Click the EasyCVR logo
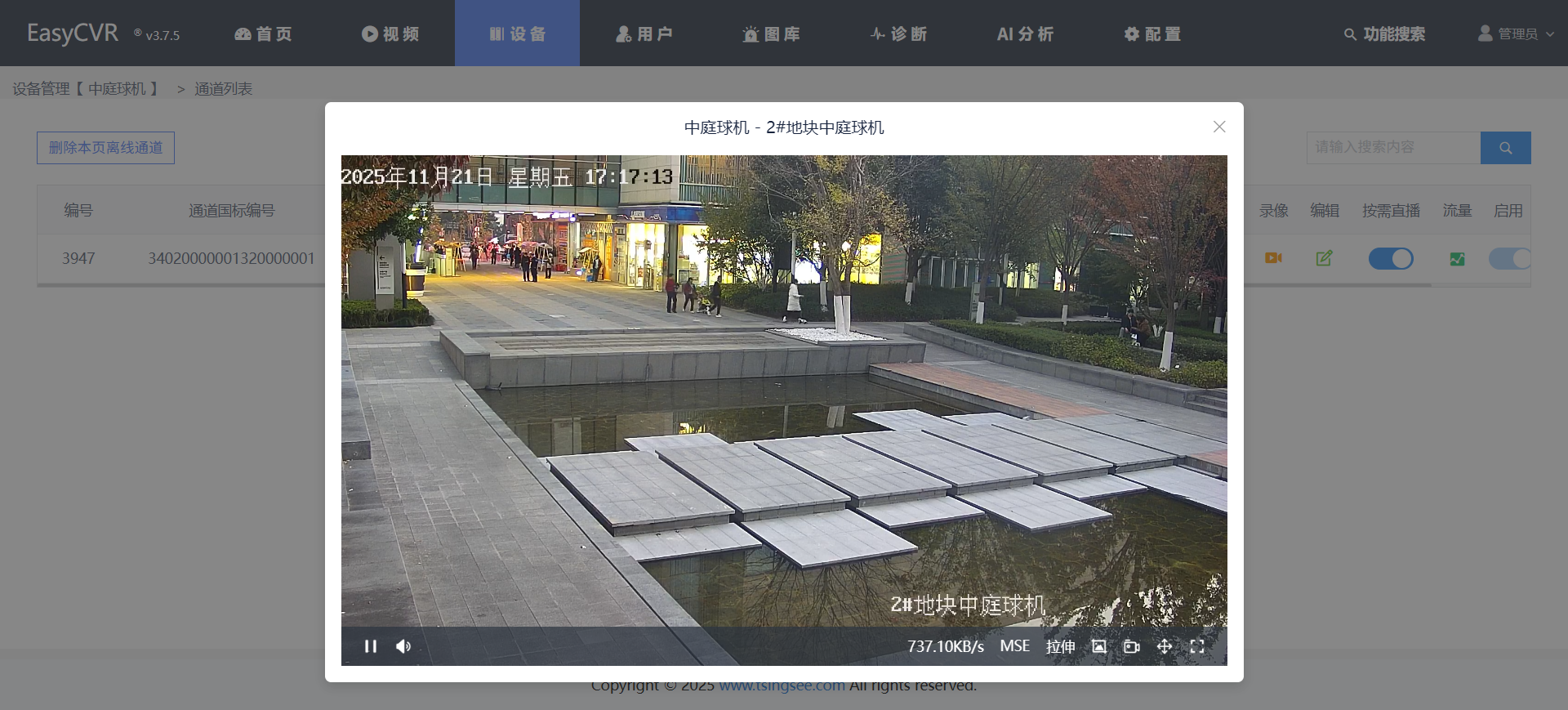 [x=73, y=33]
